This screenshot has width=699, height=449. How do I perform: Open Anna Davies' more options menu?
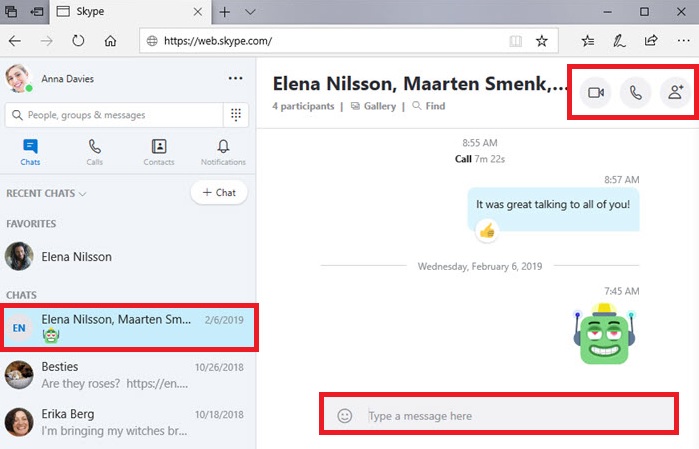(235, 78)
